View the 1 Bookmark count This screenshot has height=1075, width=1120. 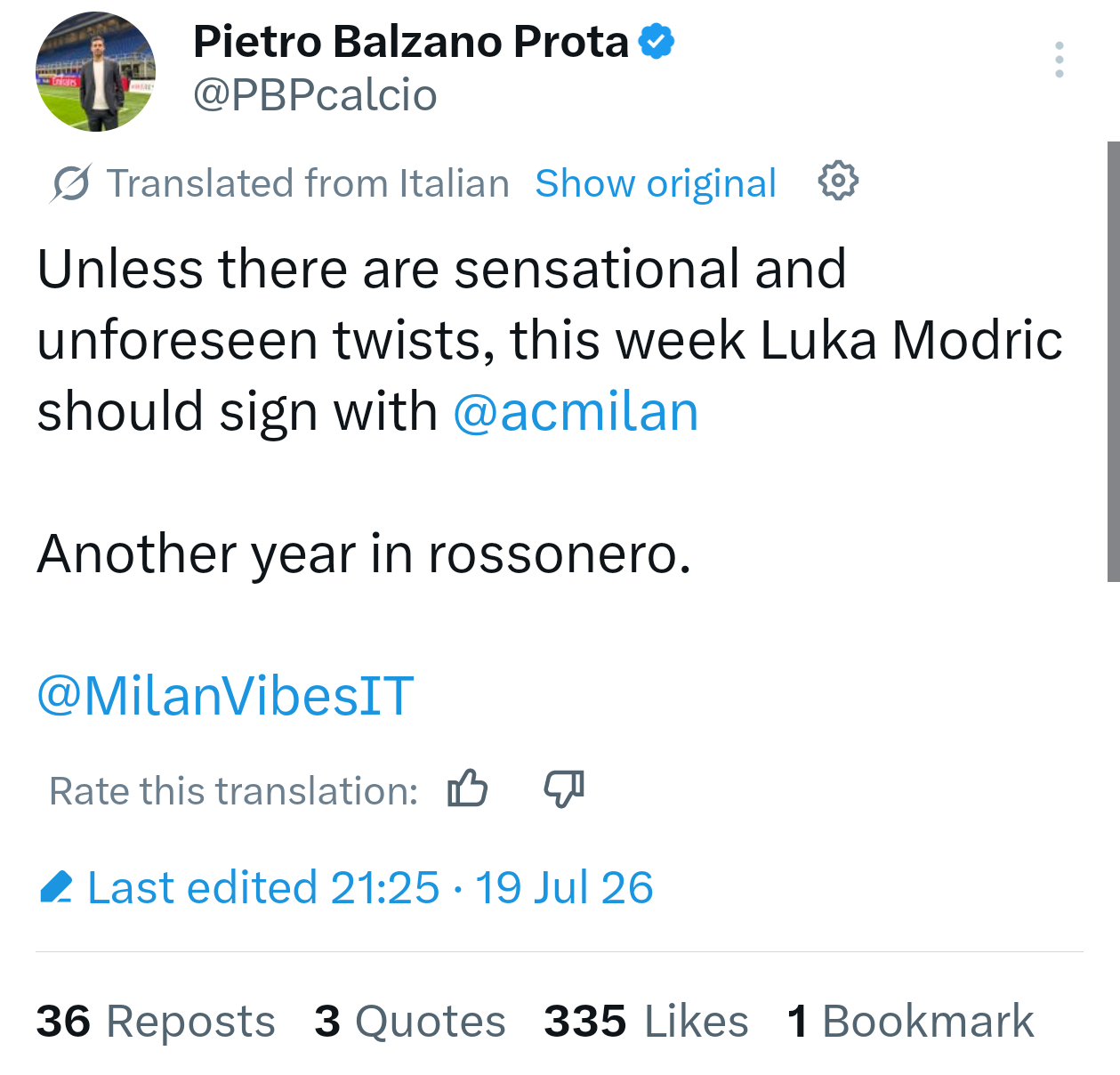[911, 1021]
